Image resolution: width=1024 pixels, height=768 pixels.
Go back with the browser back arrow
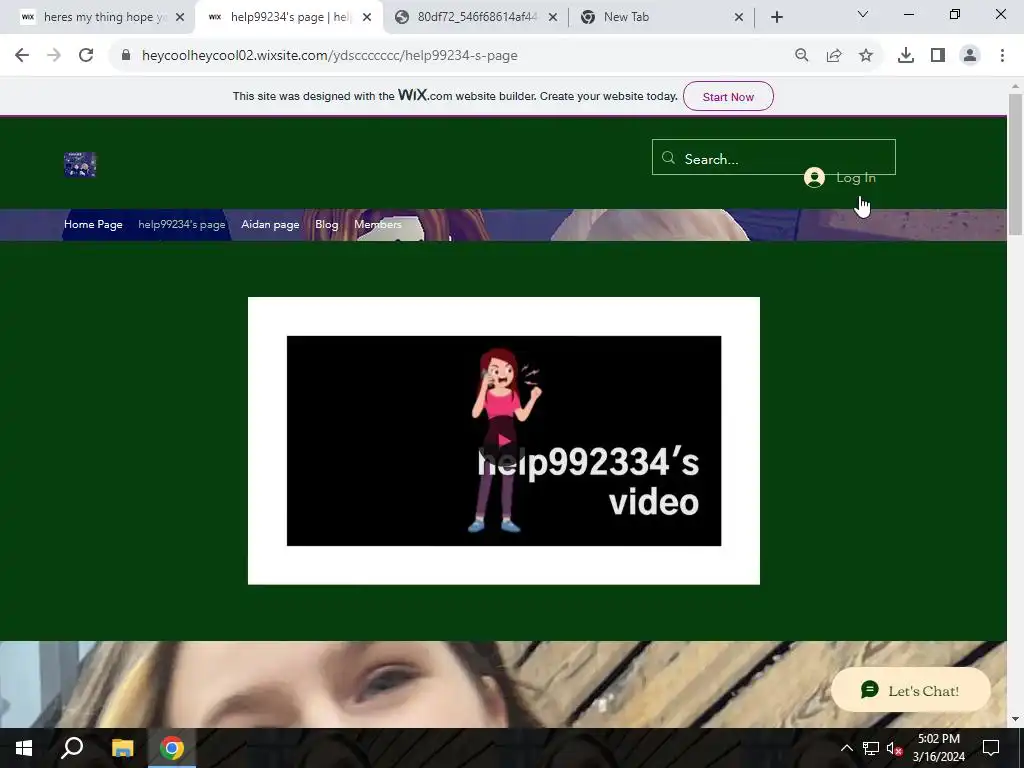[22, 56]
